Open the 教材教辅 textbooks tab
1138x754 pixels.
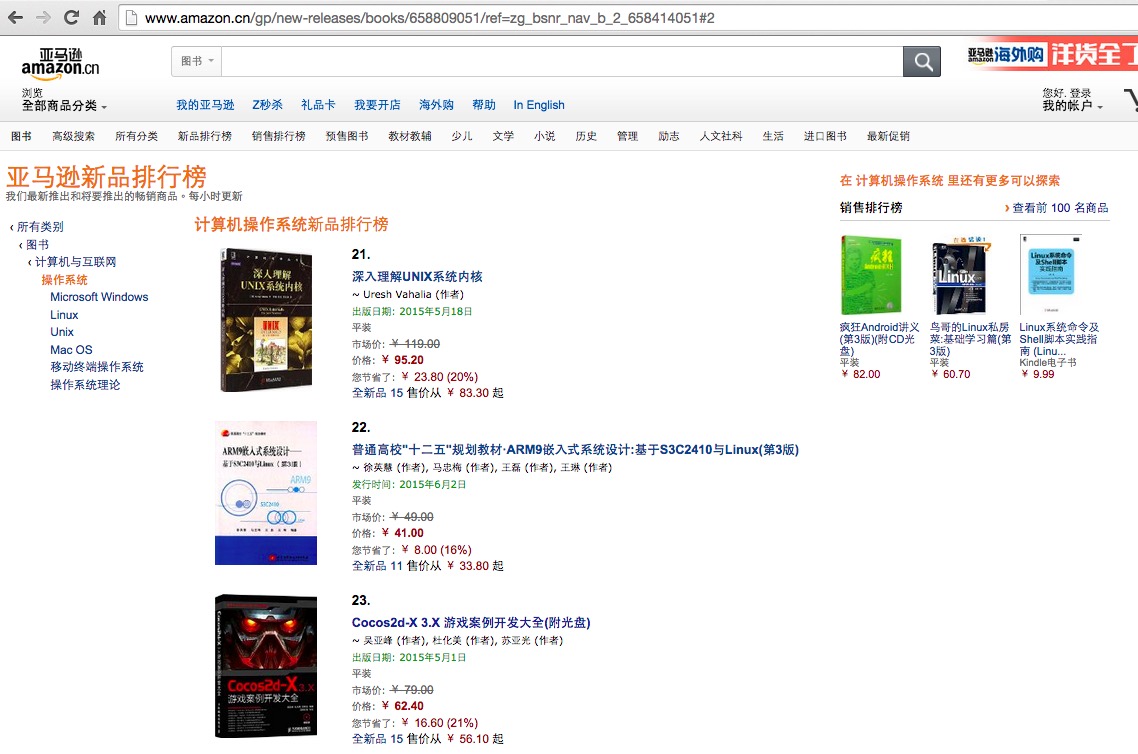410,136
